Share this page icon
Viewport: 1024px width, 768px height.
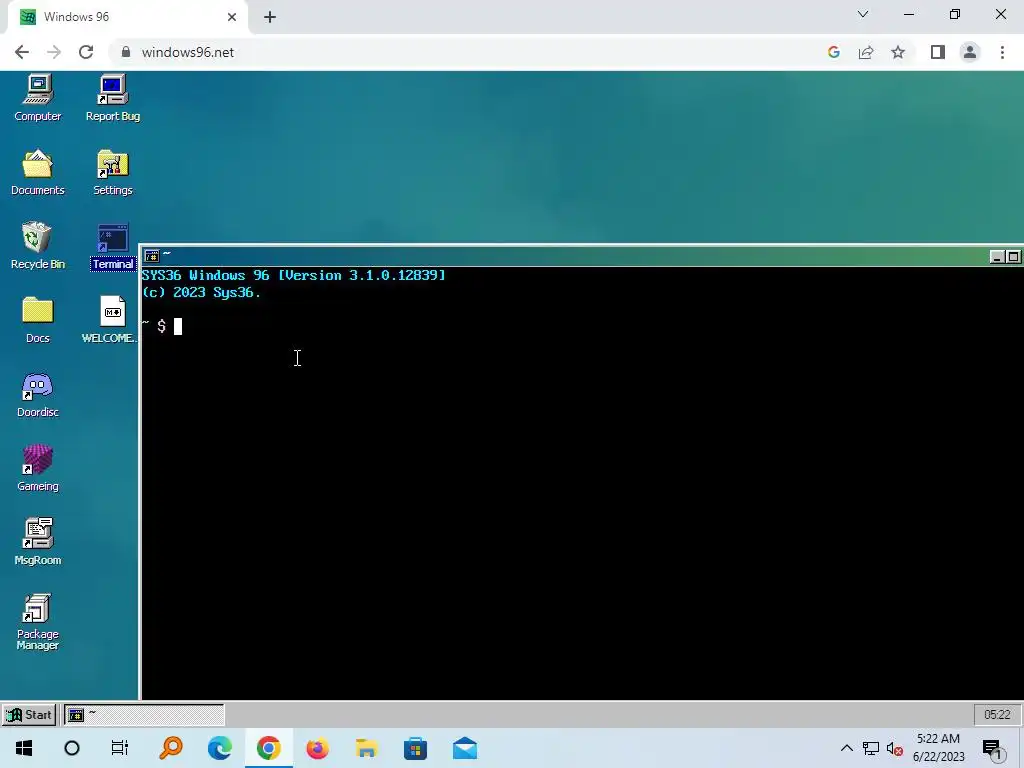[866, 52]
